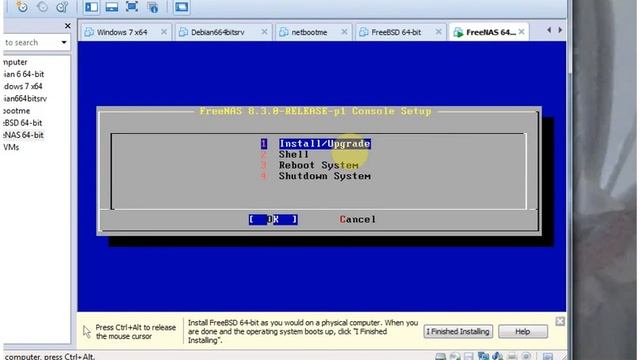Confirm with the OK button
This screenshot has width=640, height=360.
click(x=273, y=220)
